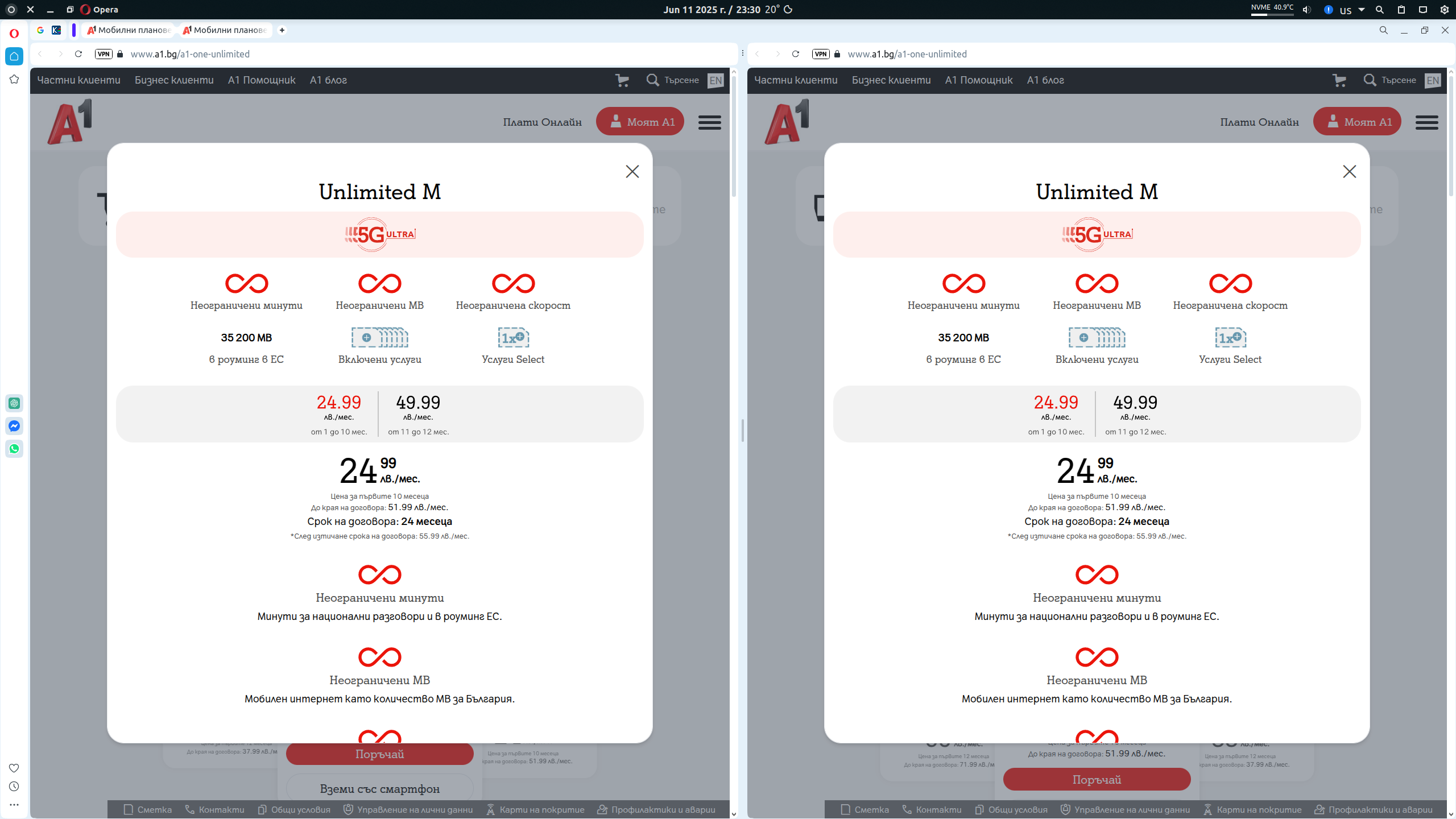The height and width of the screenshot is (819, 1456).
Task: Click Включени услуги icon in right pane
Action: 1097,337
